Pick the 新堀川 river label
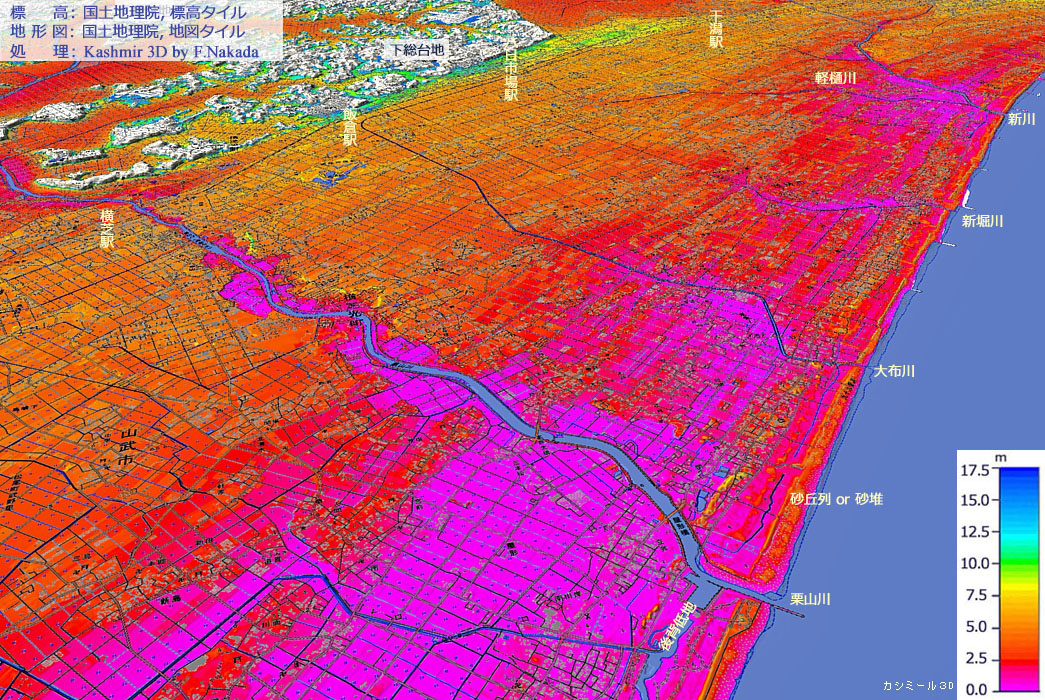 (982, 221)
